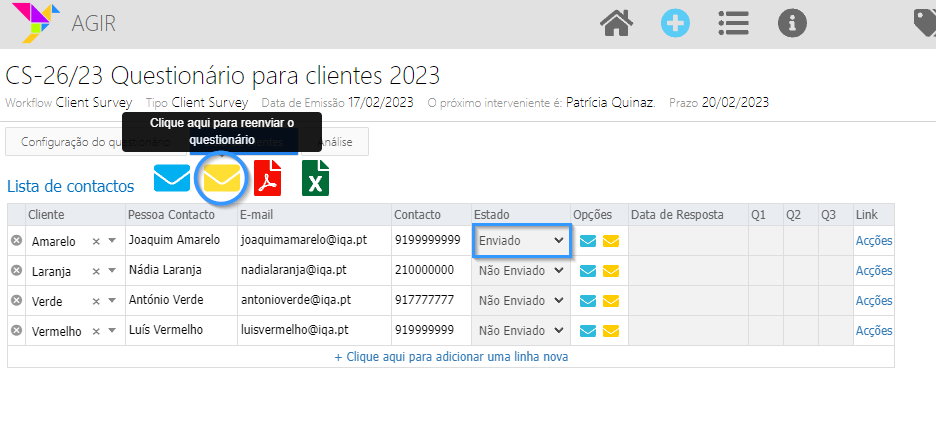Clear the Laranja client selection

[x=96, y=271]
